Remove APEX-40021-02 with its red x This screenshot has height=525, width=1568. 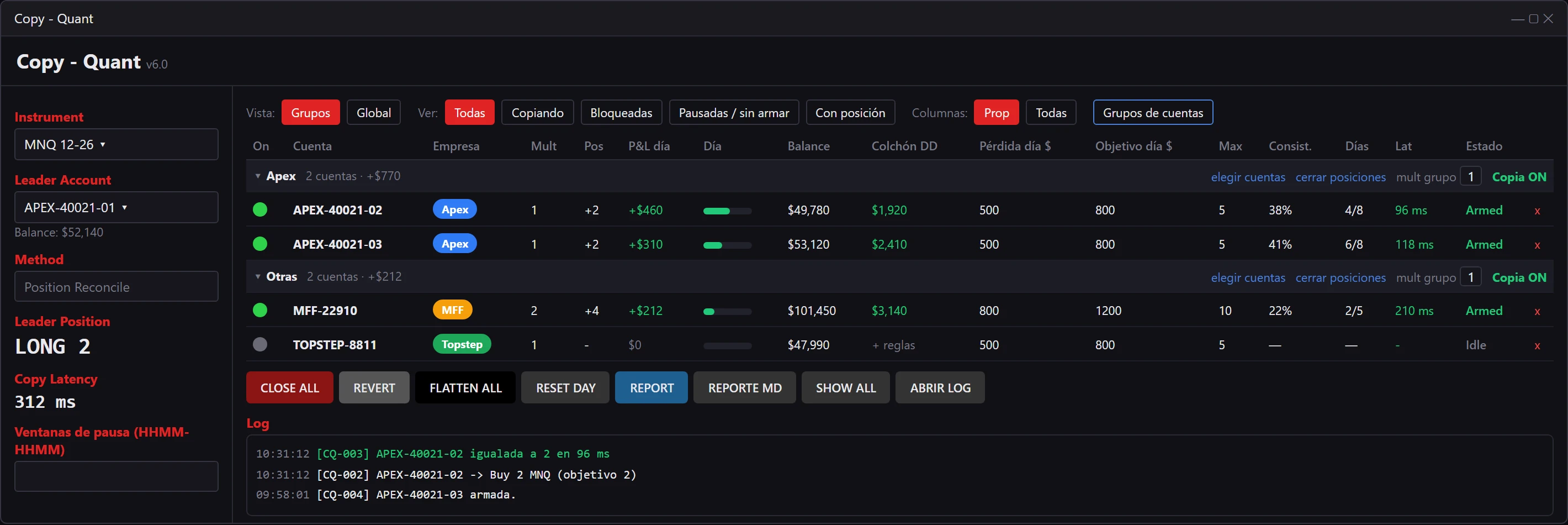[x=1537, y=211]
